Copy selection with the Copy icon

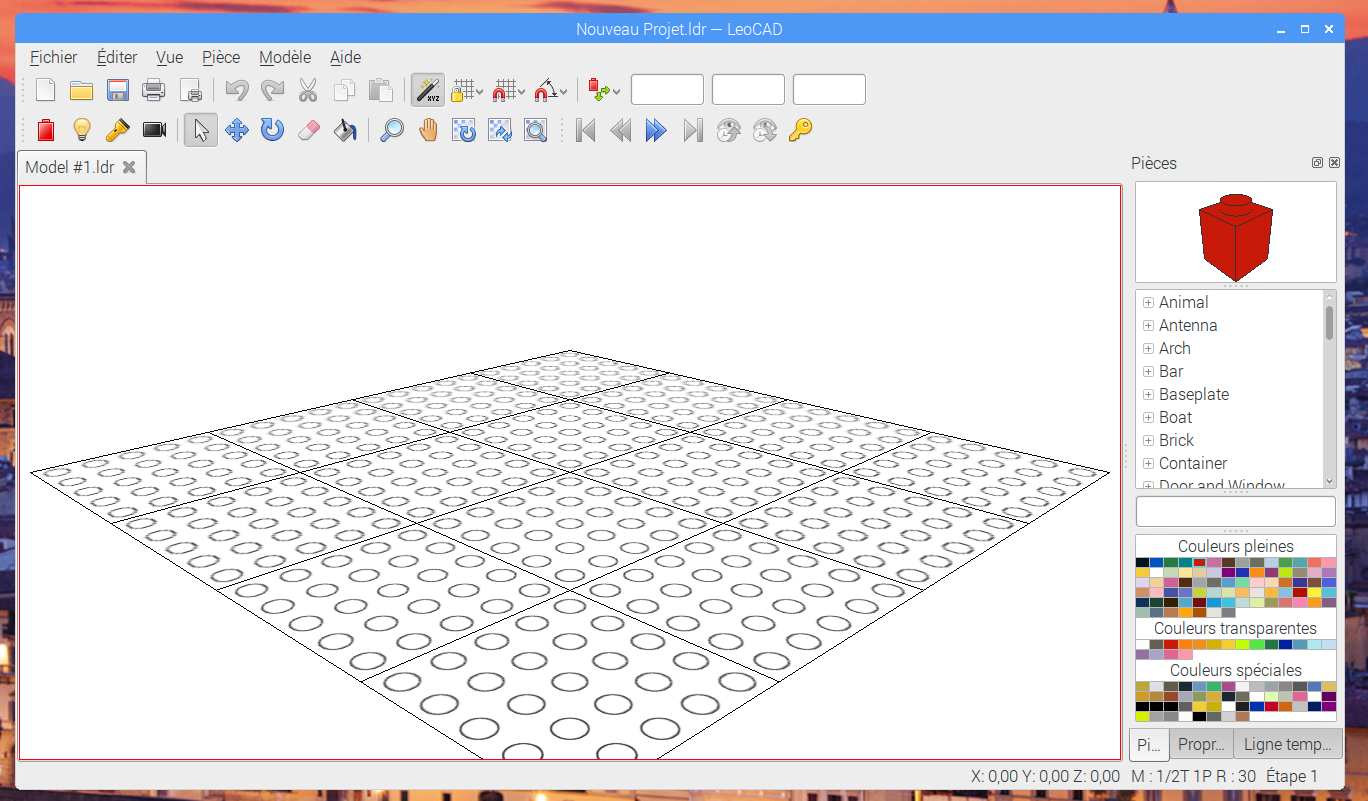click(344, 90)
